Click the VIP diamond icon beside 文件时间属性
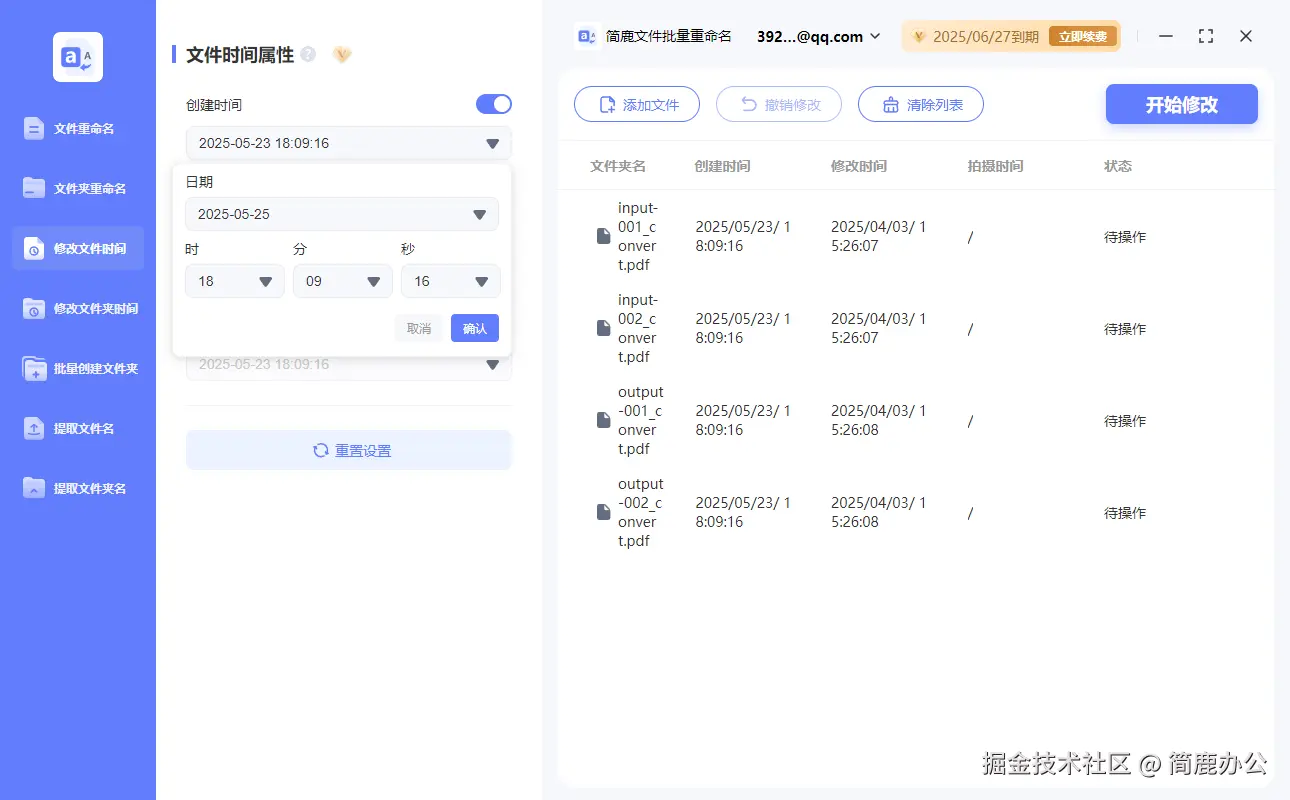Screen dimensions: 1290x800 click(x=342, y=54)
